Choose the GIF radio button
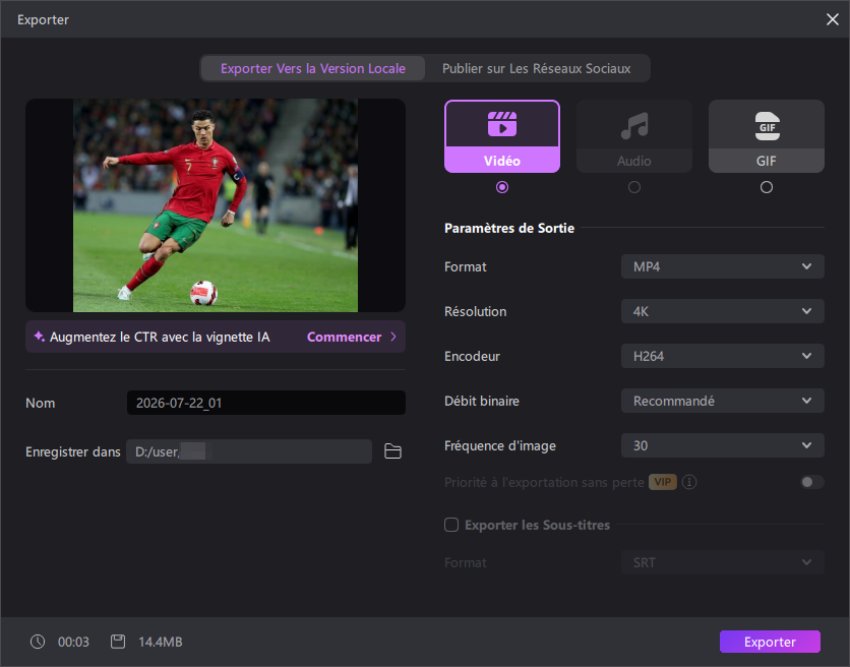 (x=767, y=187)
